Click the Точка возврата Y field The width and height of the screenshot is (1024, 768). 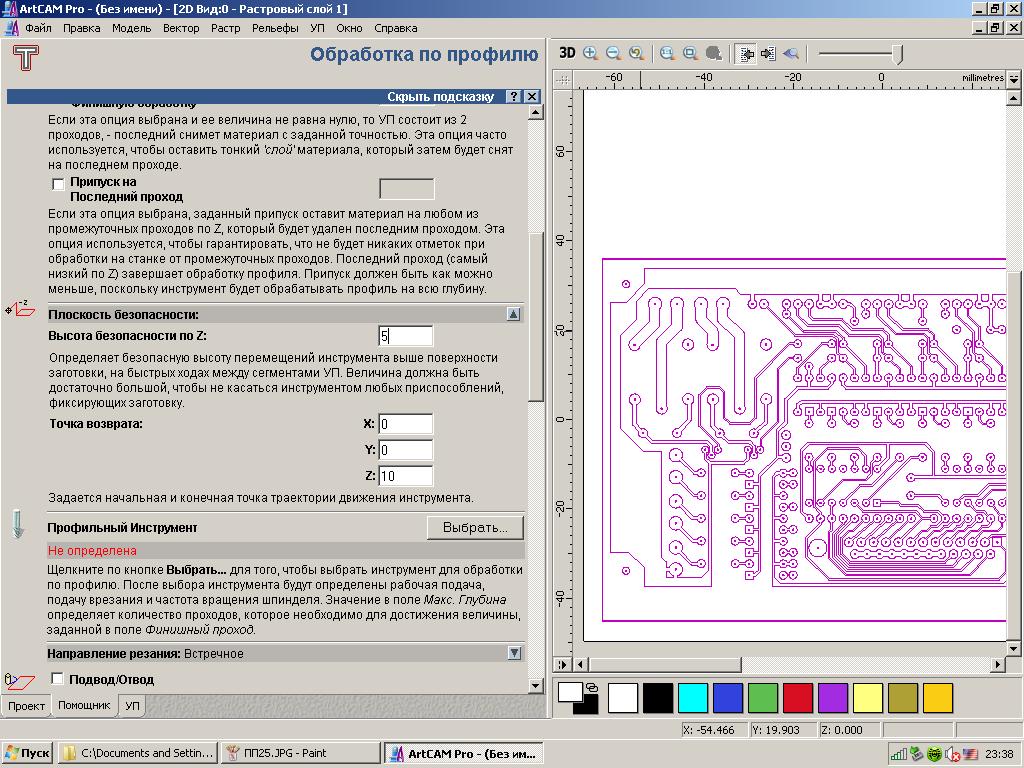pos(406,450)
